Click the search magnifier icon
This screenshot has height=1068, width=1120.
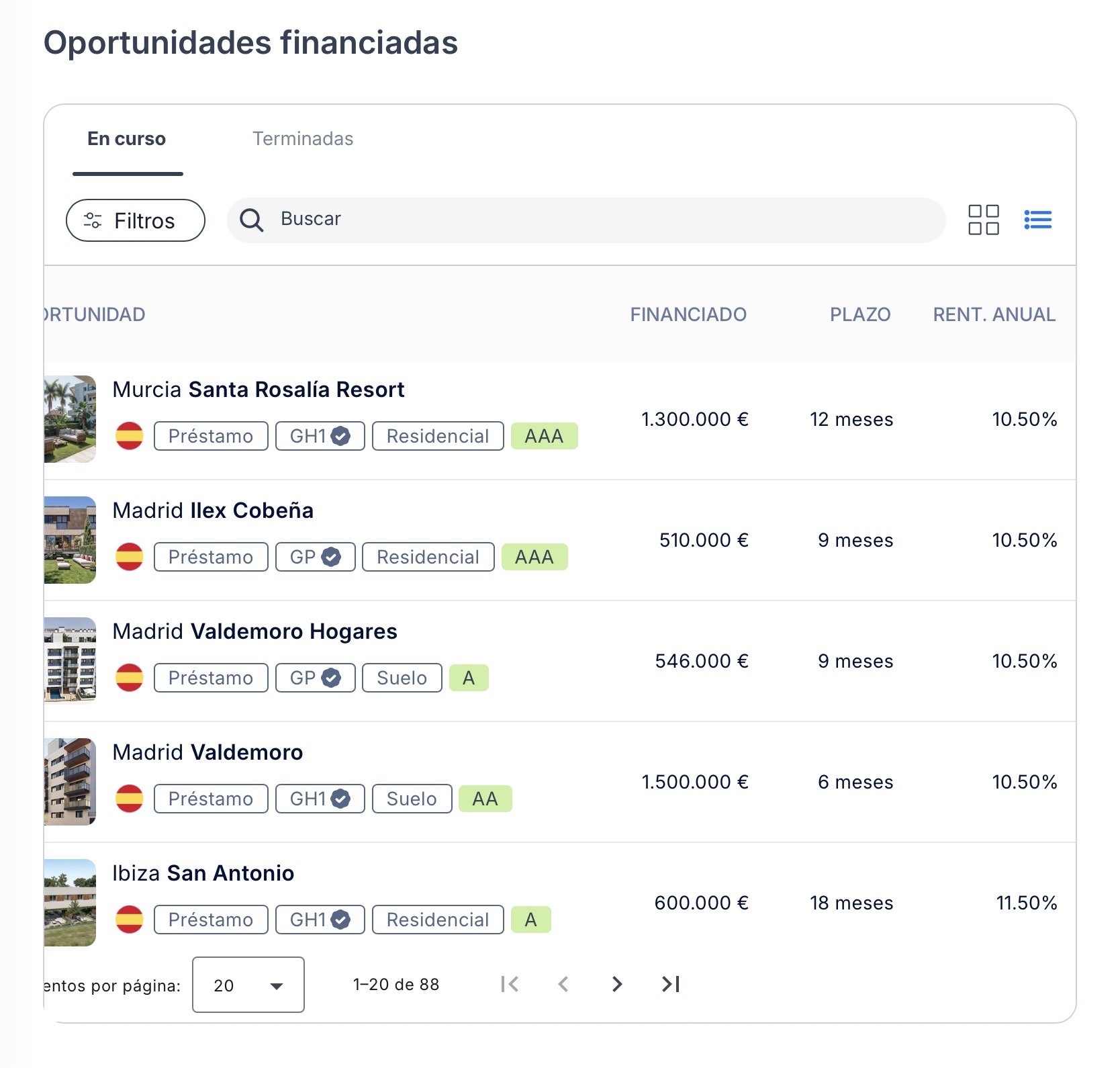pos(252,220)
